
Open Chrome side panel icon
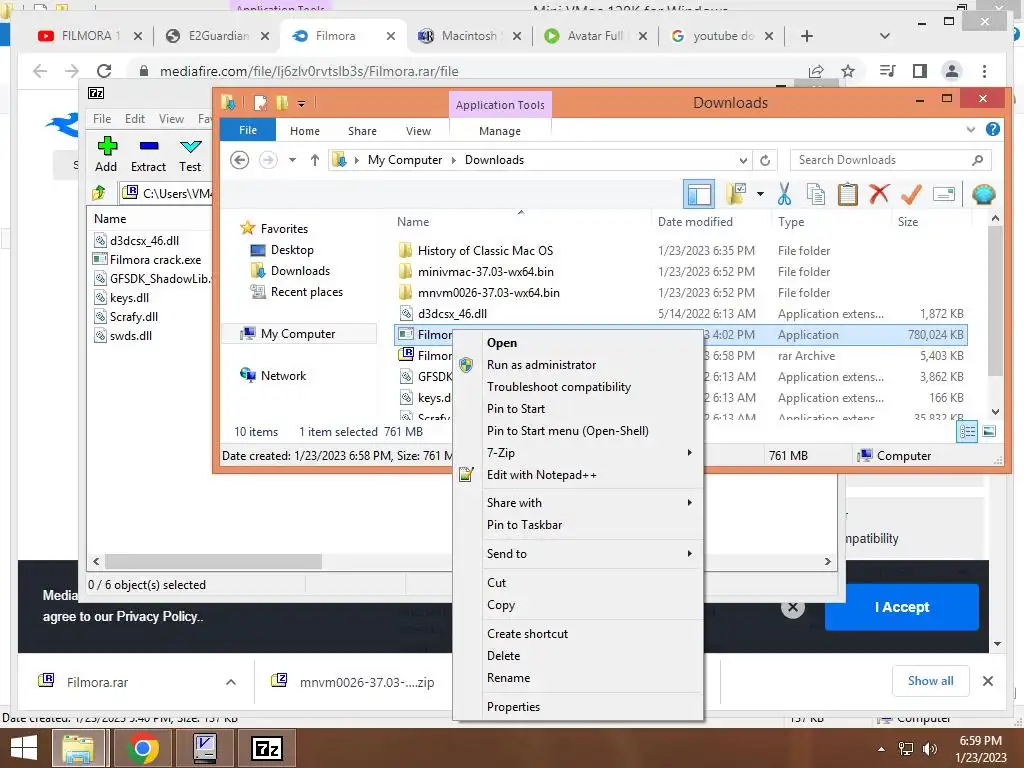pos(920,71)
